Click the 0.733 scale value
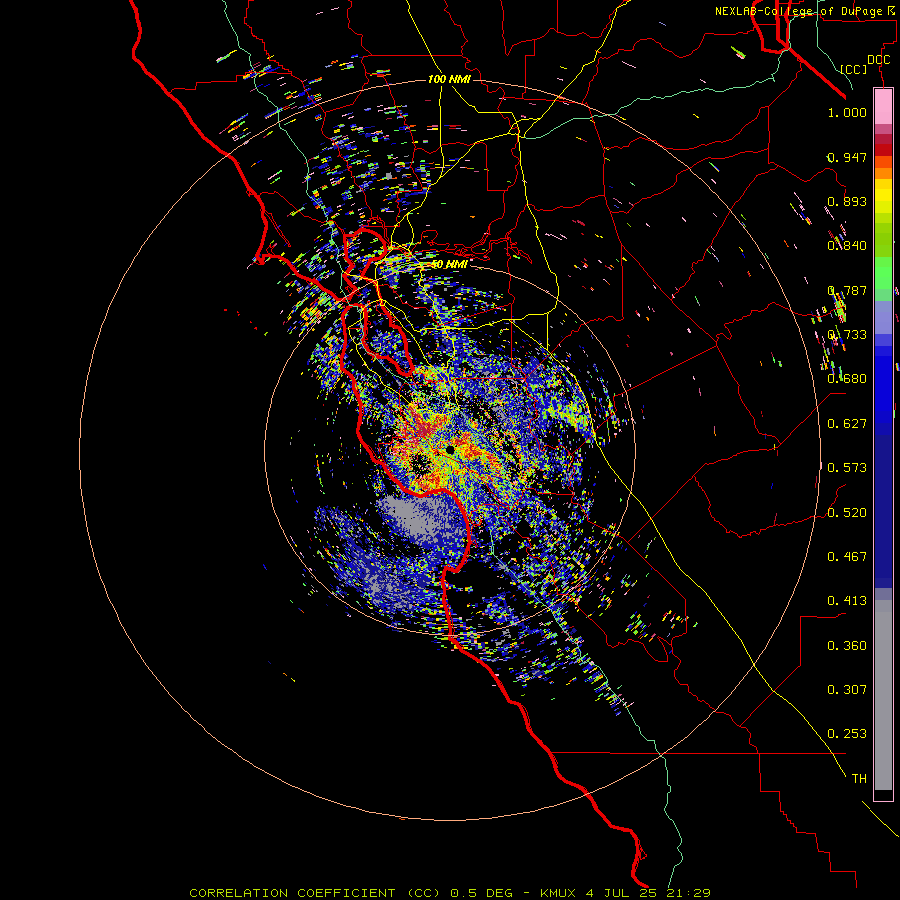Screen dimensions: 900x900 (847, 335)
